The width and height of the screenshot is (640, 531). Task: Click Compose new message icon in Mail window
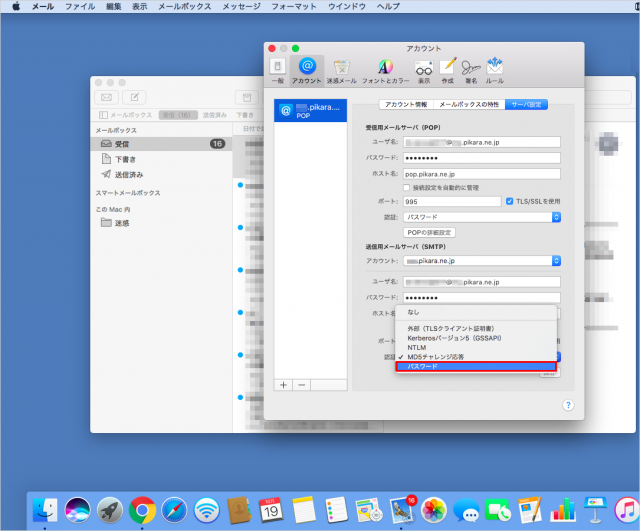[134, 97]
